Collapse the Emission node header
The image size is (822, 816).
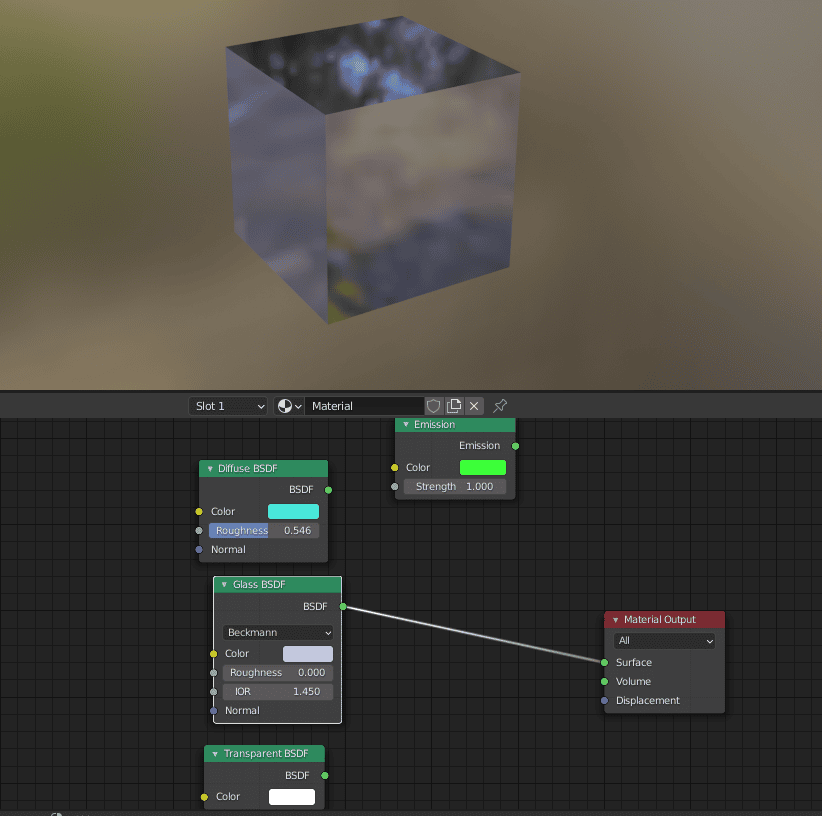tap(405, 424)
